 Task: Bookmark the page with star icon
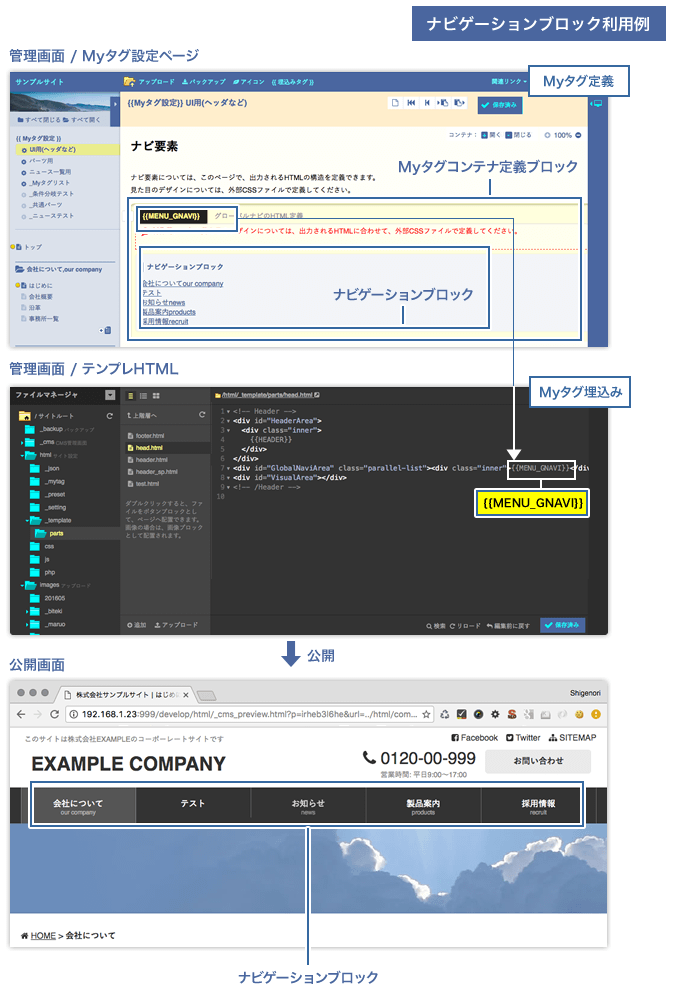pyautogui.click(x=427, y=715)
